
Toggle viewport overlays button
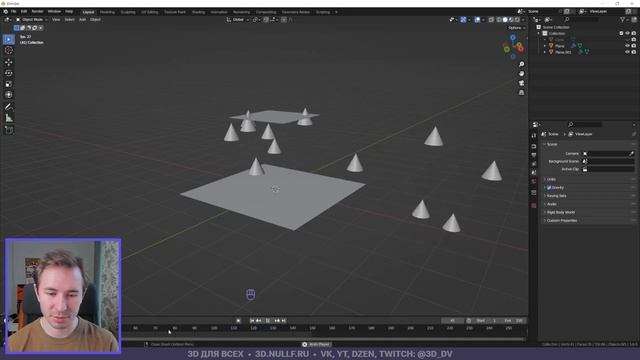(x=477, y=20)
